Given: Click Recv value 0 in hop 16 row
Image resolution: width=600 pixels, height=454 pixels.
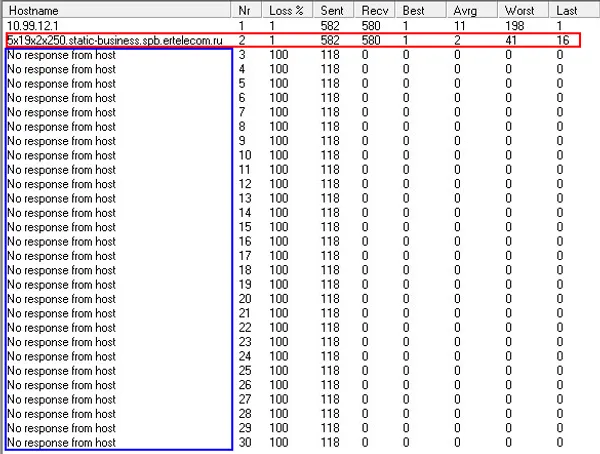Looking at the screenshot, I should pyautogui.click(x=365, y=242).
